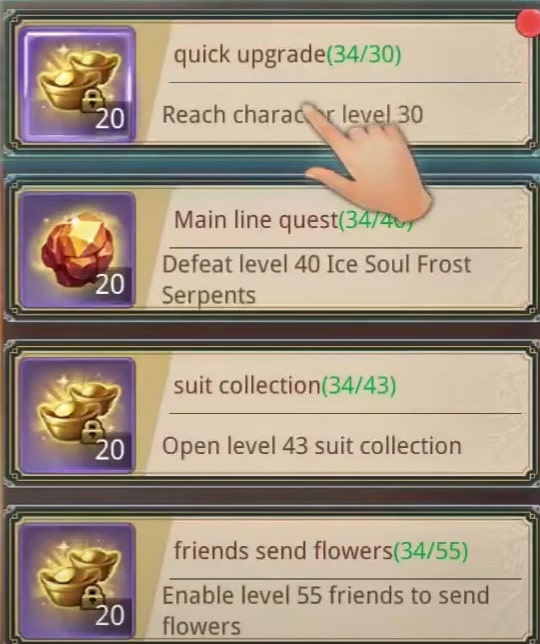The width and height of the screenshot is (540, 644).
Task: Click the (34/55) progress counter
Action: point(431,551)
